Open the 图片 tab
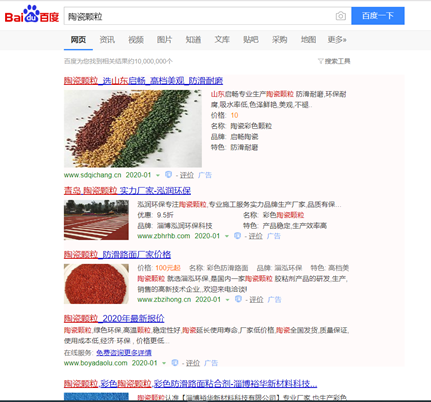This screenshot has height=402, width=431. (164, 40)
